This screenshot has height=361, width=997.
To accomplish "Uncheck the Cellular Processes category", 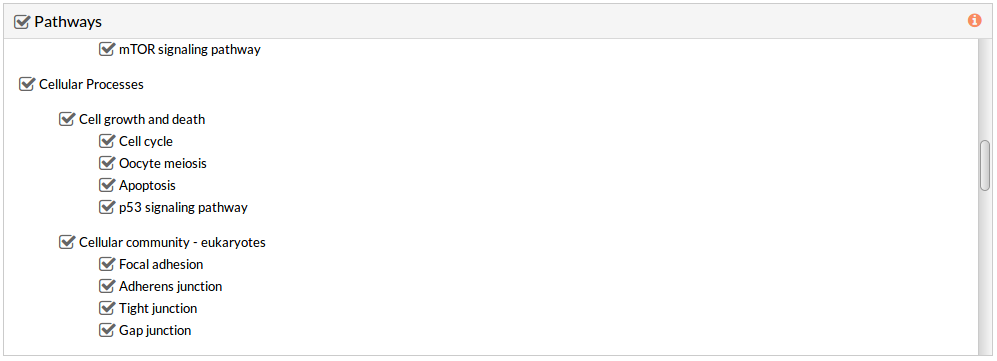I will tap(27, 84).
